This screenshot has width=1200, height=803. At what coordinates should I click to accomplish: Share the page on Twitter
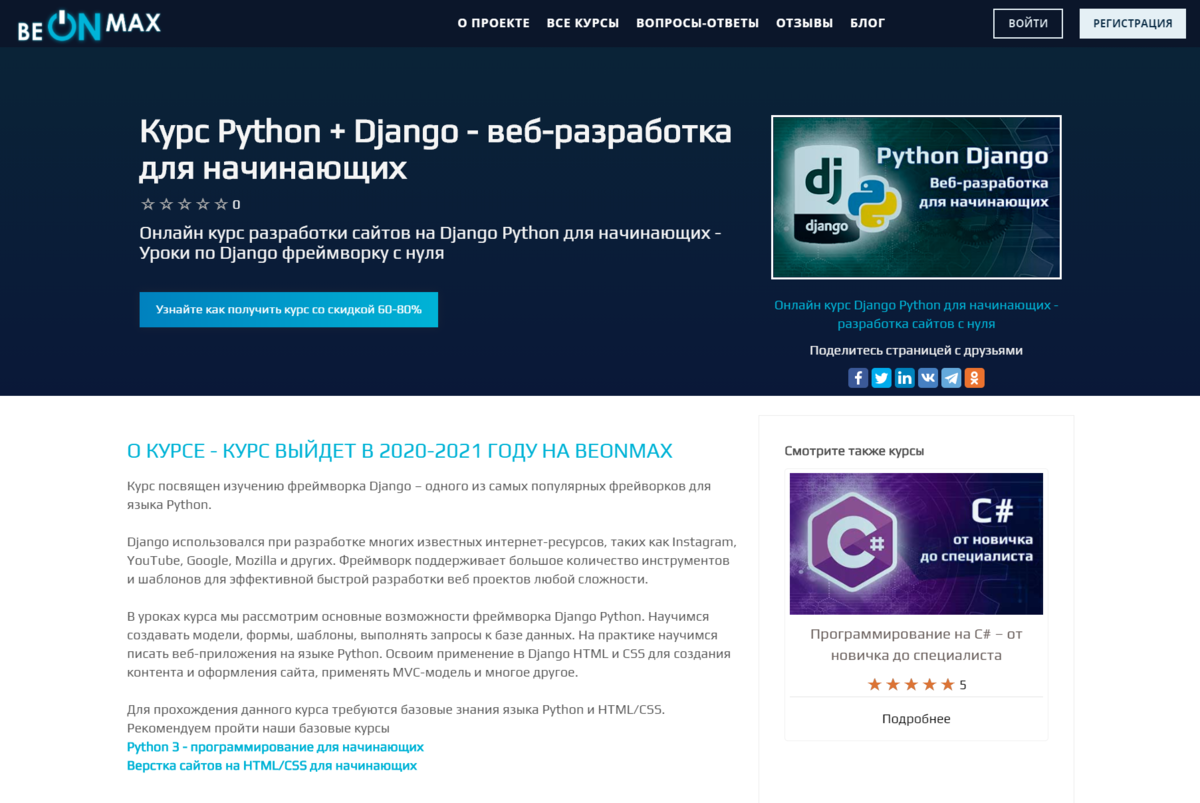coord(881,378)
